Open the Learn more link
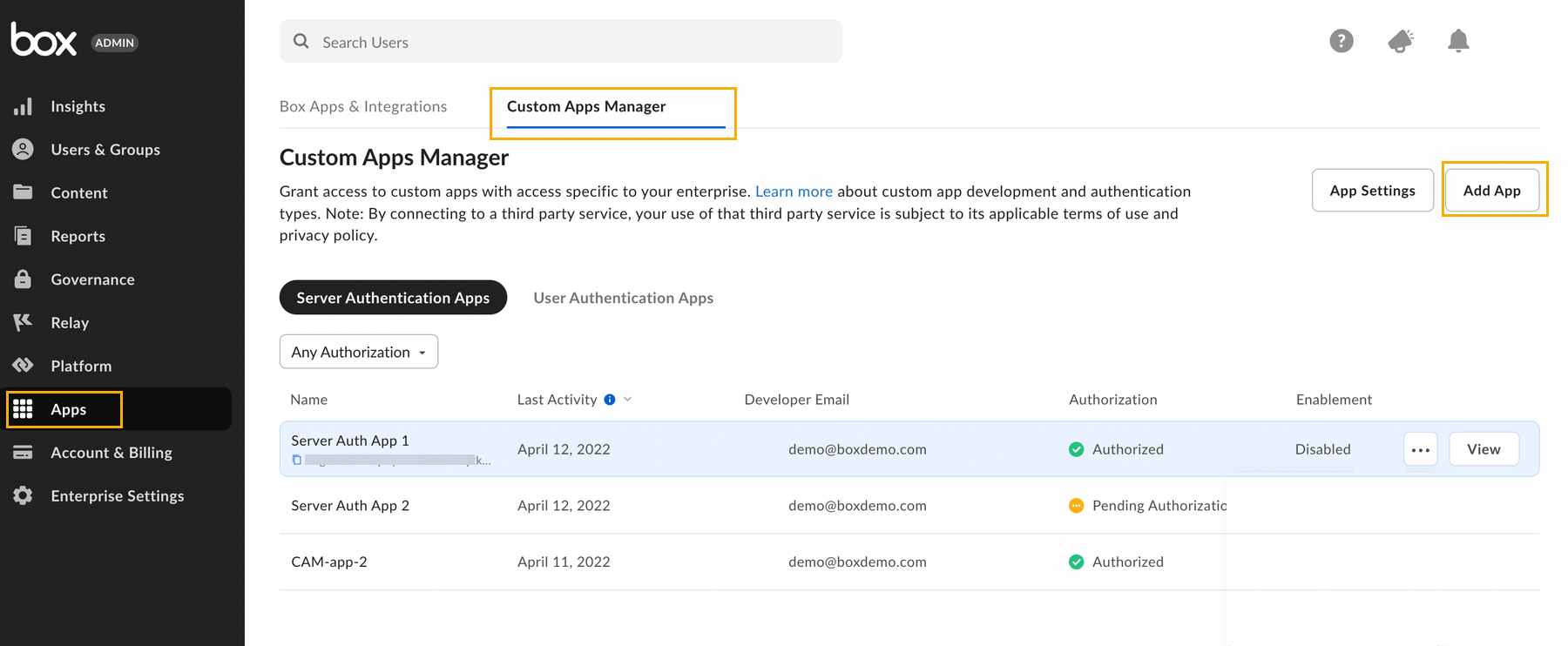This screenshot has height=646, width=1568. coord(794,192)
